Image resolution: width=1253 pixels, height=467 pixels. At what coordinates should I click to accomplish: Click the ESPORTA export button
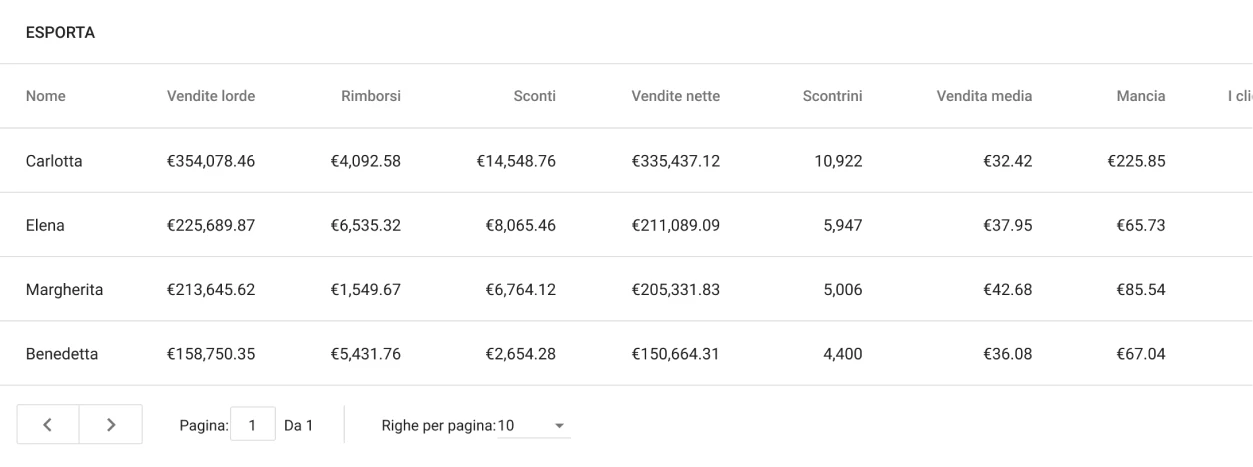pos(61,33)
